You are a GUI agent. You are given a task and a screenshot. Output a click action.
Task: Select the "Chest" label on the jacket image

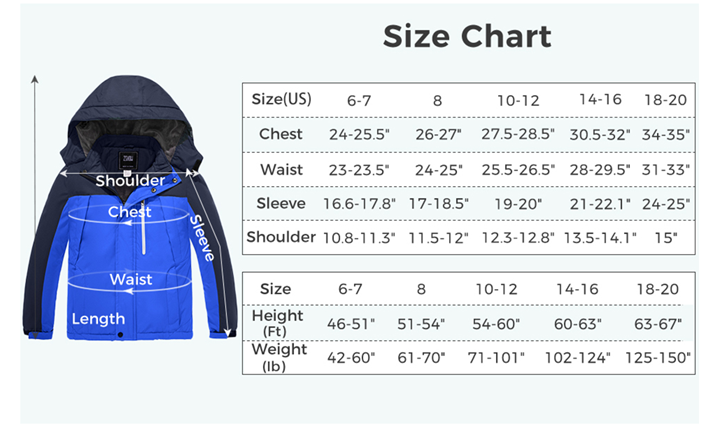click(130, 212)
